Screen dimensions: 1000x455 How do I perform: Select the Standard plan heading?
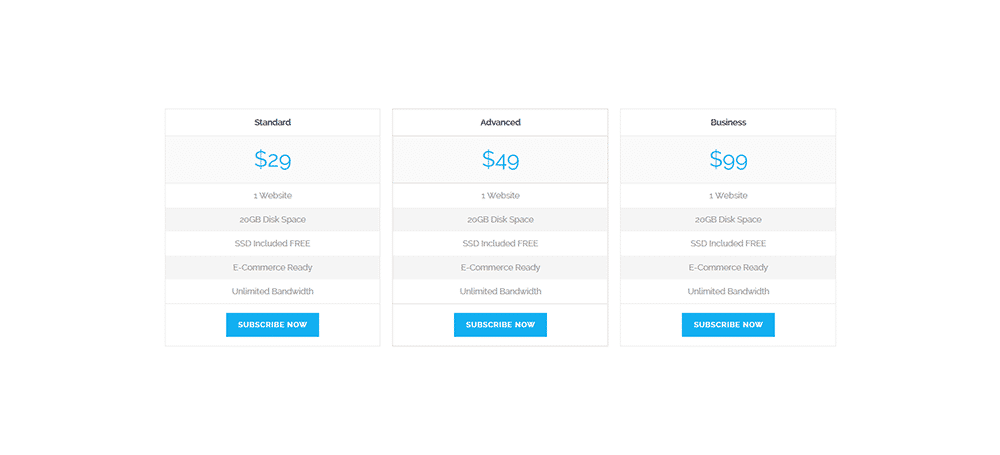(272, 122)
